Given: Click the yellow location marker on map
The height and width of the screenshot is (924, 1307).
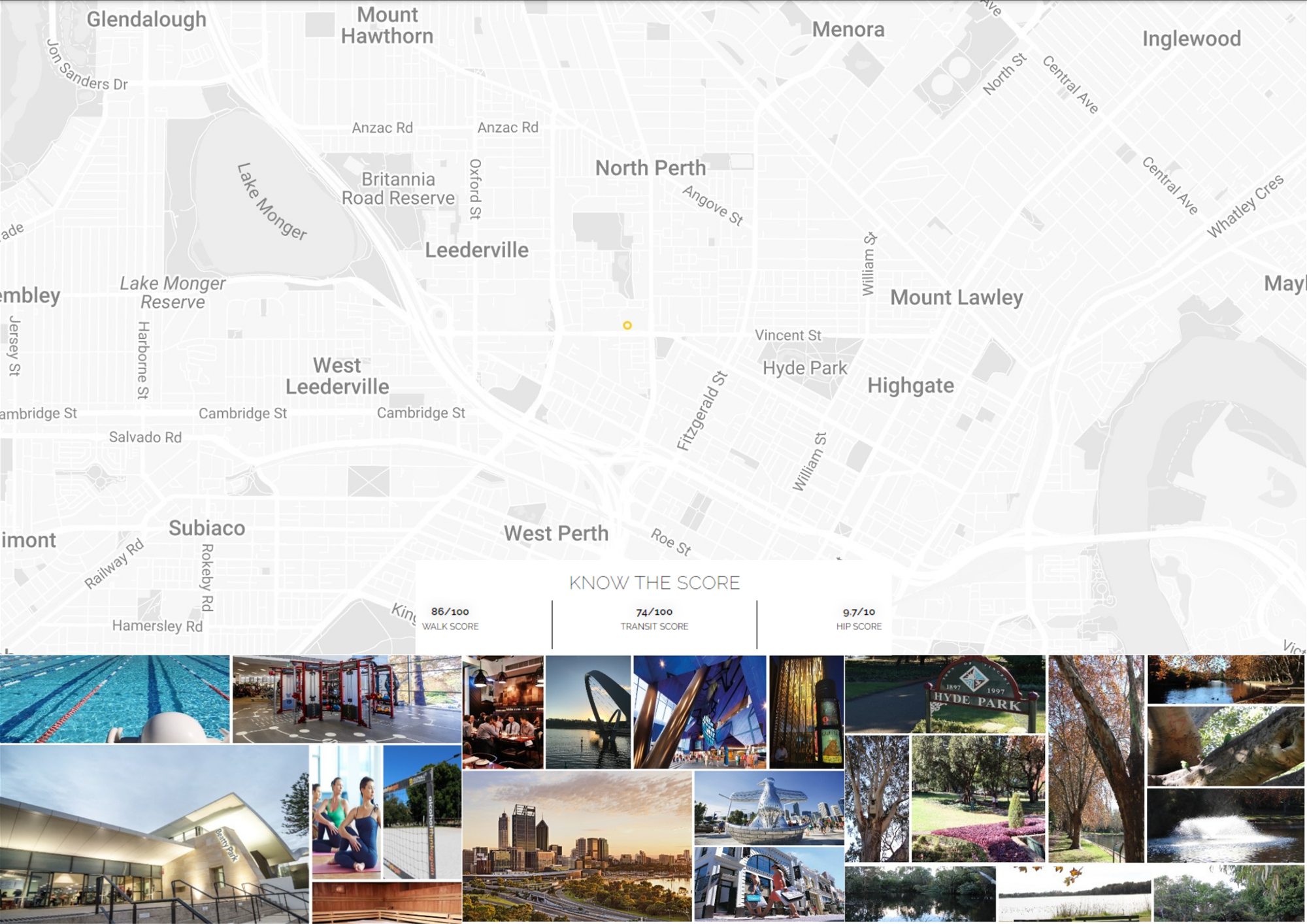Looking at the screenshot, I should tap(627, 325).
